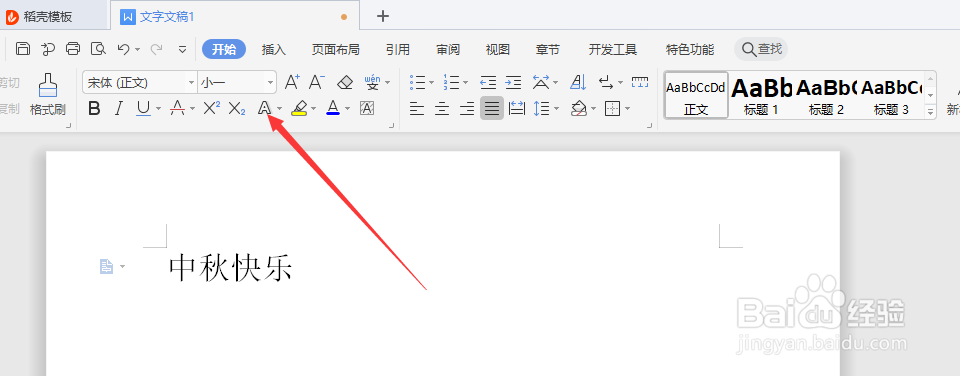The height and width of the screenshot is (376, 960).
Task: Toggle underline formatting
Action: [143, 108]
